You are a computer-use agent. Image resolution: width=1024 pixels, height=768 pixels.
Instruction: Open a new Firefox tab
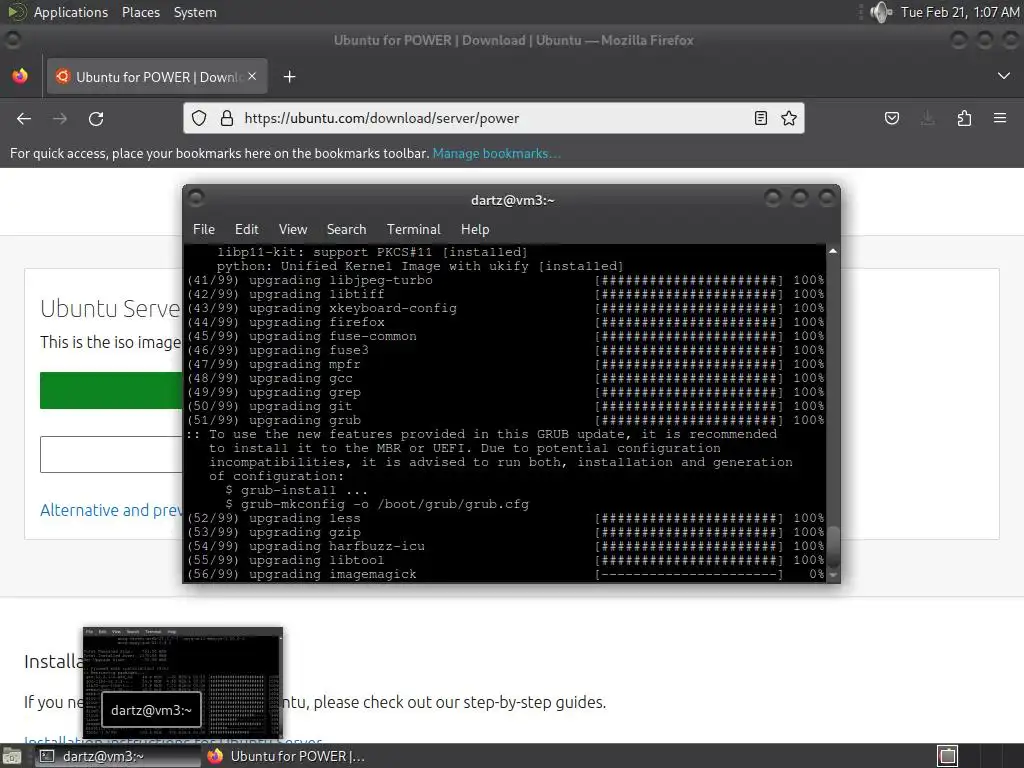(289, 77)
